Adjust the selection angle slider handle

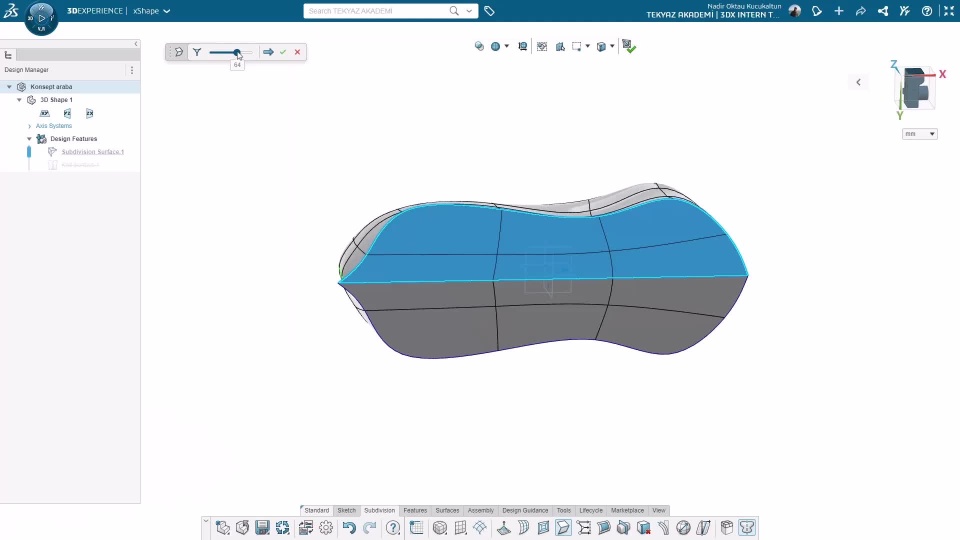click(237, 52)
